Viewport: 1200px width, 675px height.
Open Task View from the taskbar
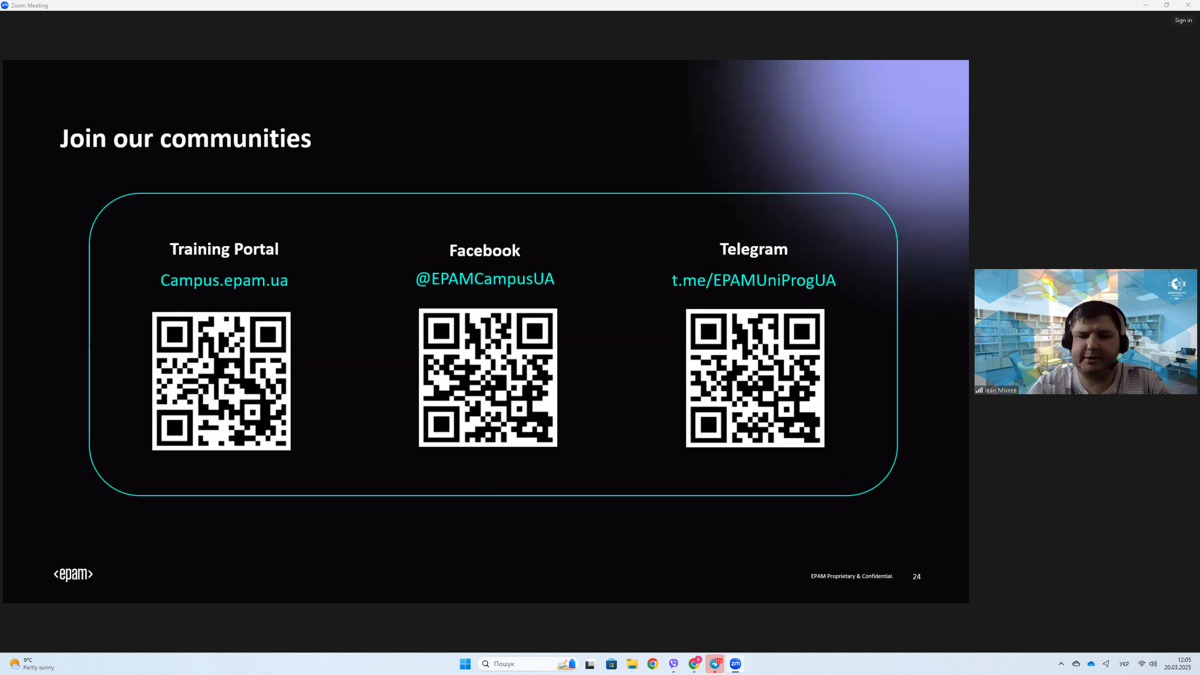(x=590, y=664)
